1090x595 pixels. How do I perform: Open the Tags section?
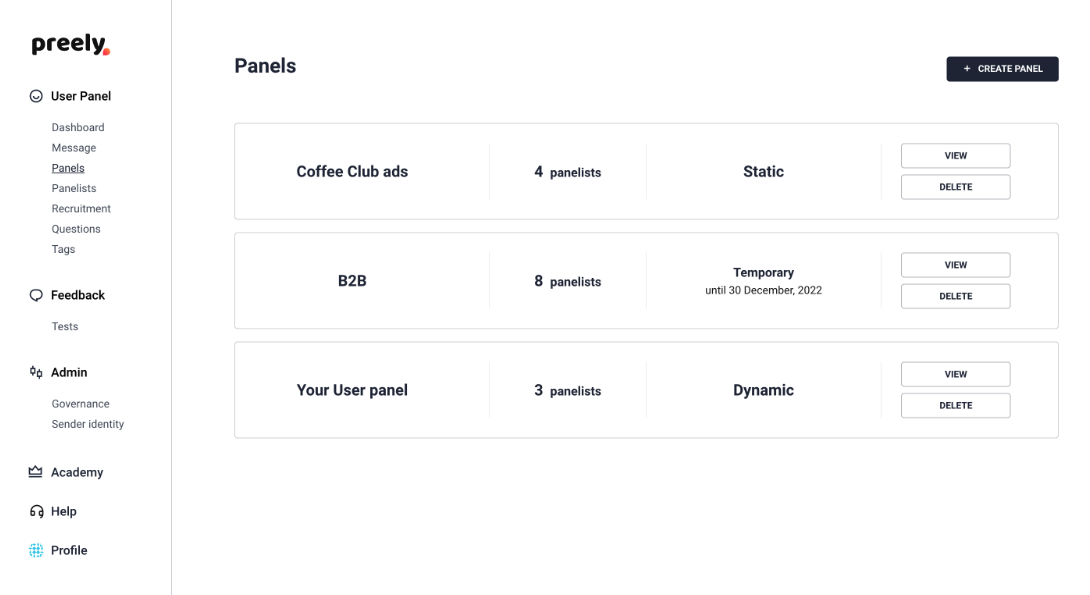[63, 249]
